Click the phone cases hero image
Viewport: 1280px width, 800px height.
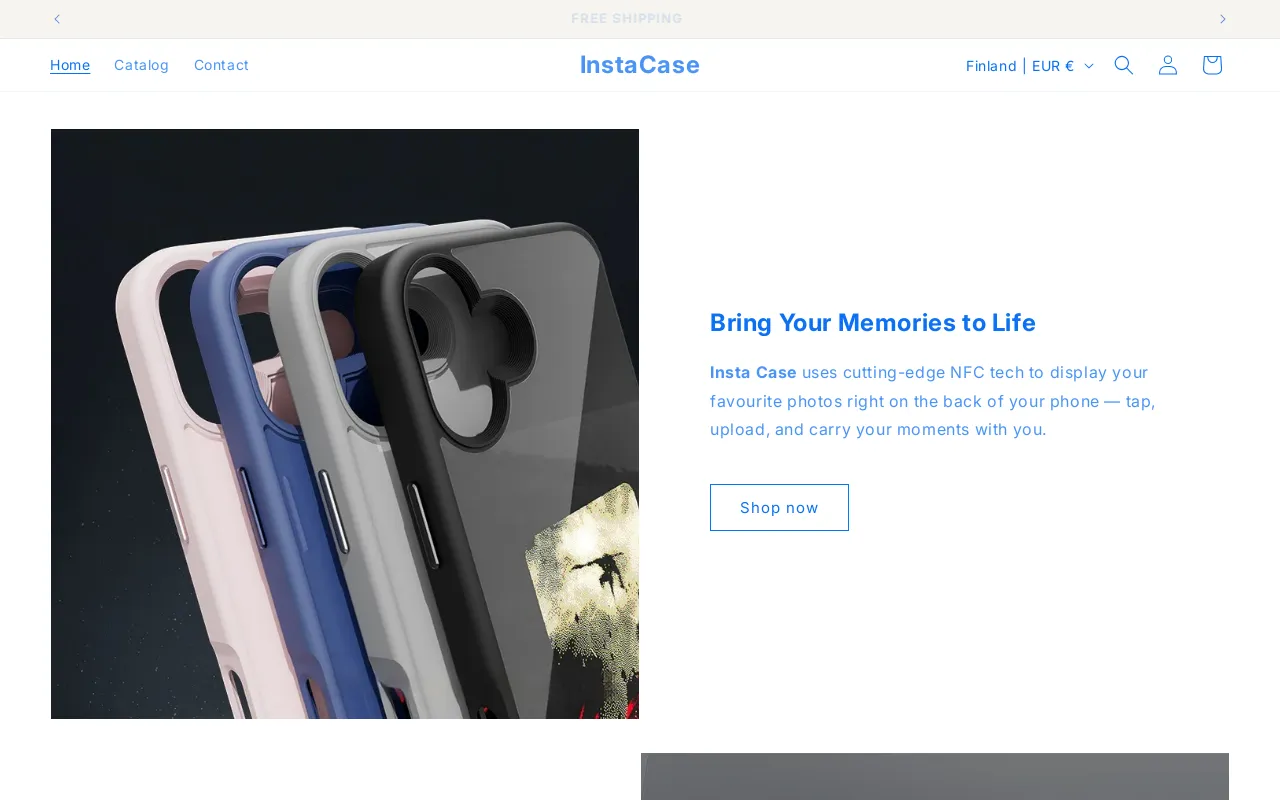[x=345, y=424]
